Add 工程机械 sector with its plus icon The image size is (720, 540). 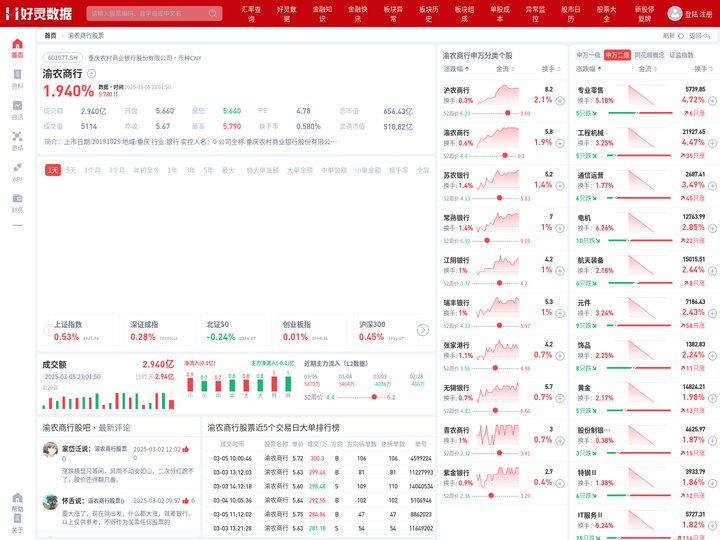[712, 143]
